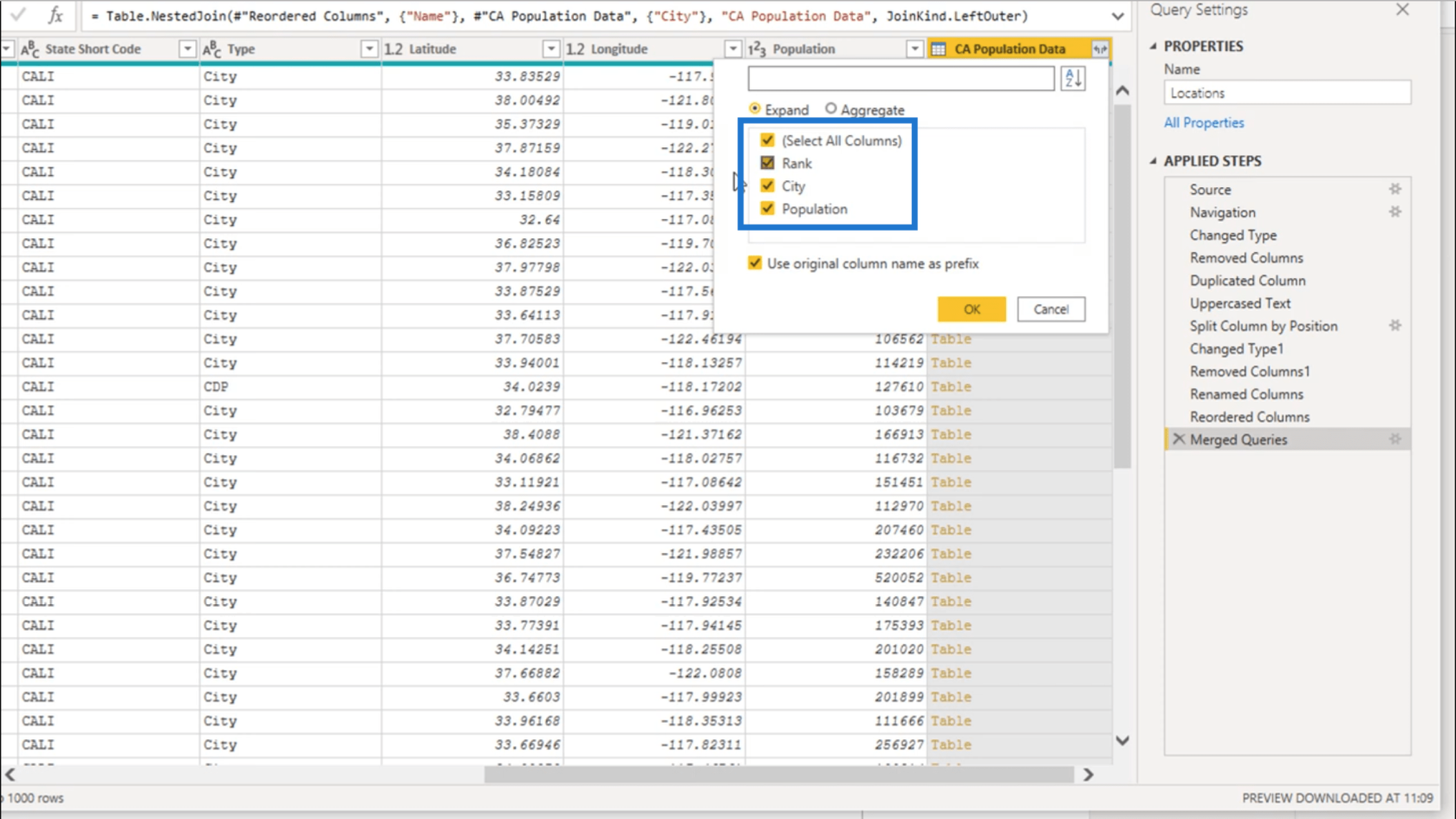Toggle Use original column name as prefix
The image size is (1456, 819).
[755, 263]
